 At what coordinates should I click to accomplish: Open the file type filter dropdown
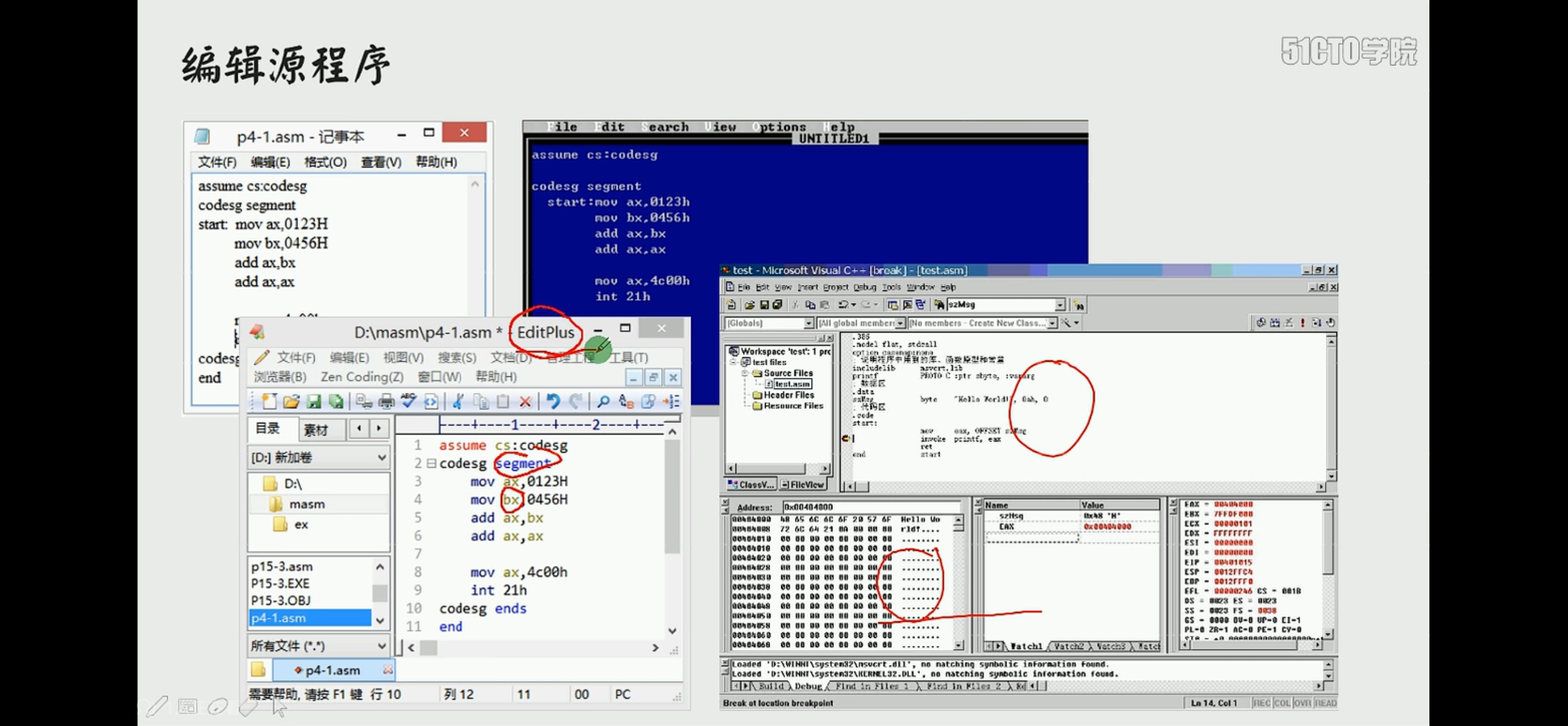[x=381, y=646]
